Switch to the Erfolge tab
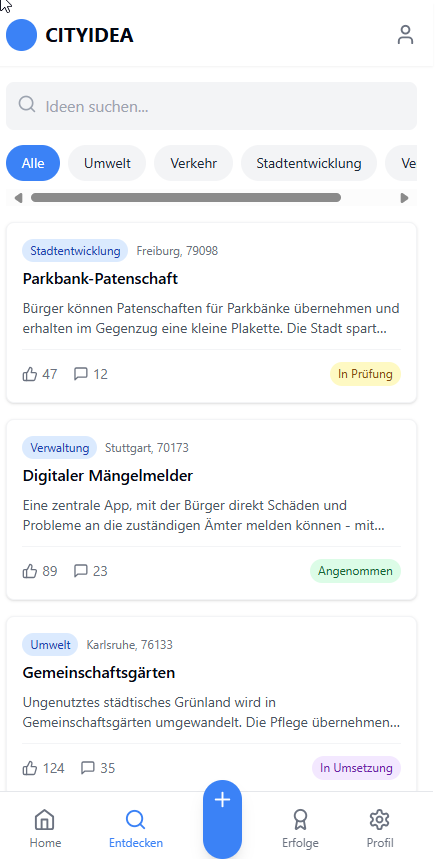The image size is (435, 859). 300,829
